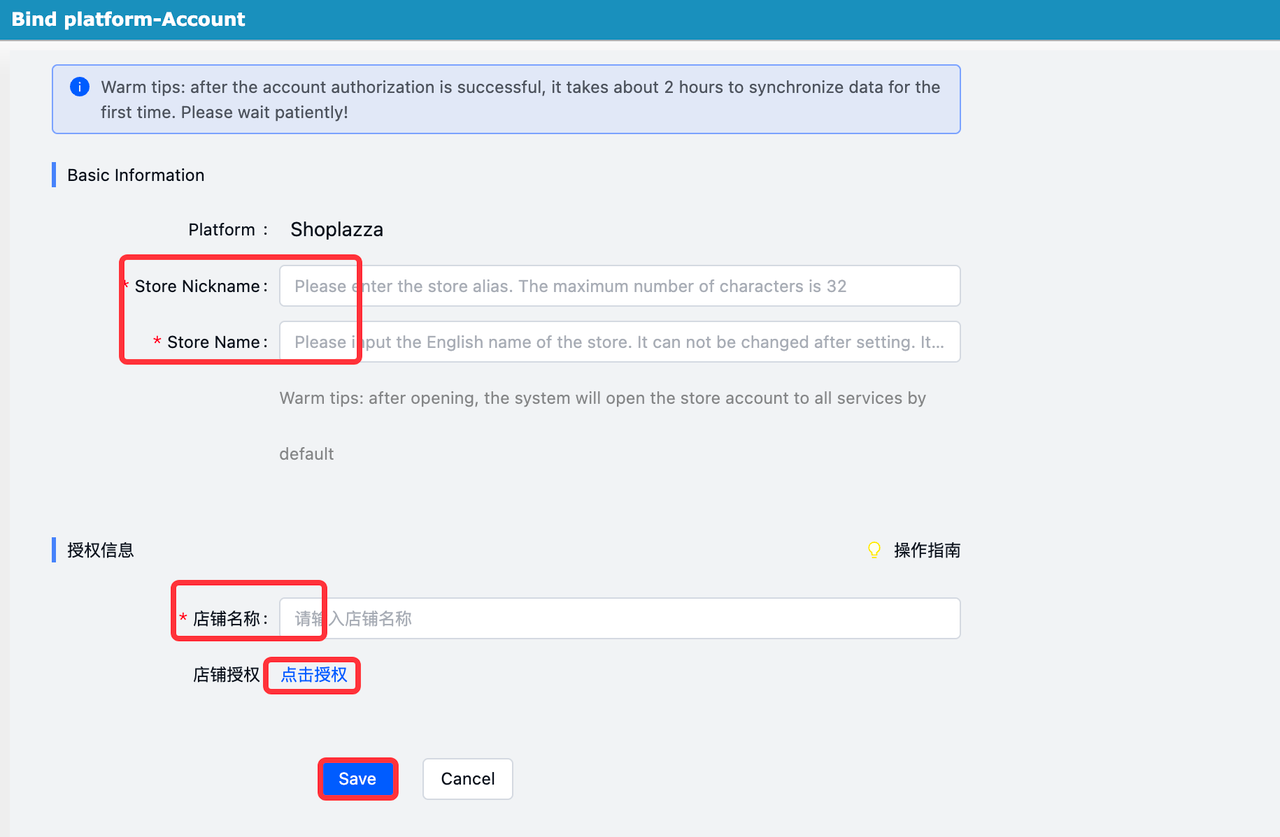Click the Platform label
The image size is (1280, 837).
pyautogui.click(x=223, y=230)
